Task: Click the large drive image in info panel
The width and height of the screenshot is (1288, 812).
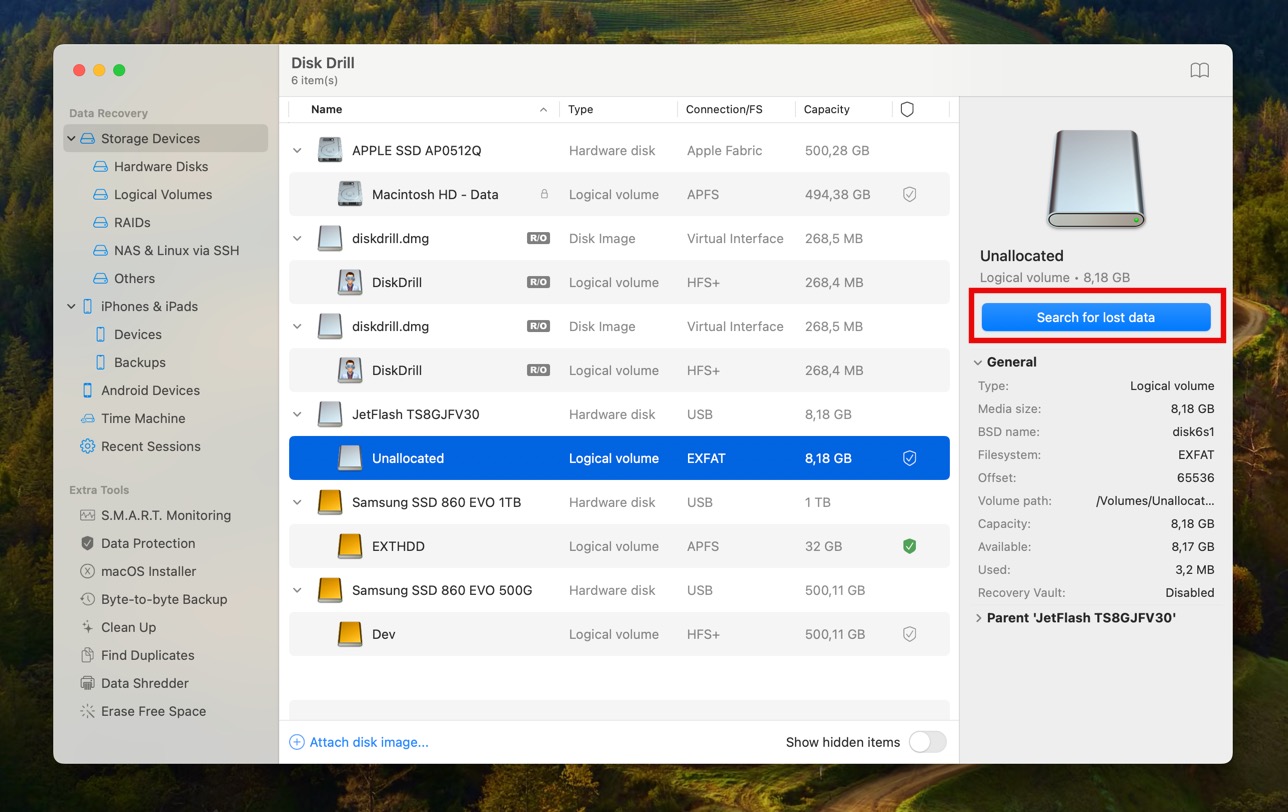Action: tap(1095, 179)
